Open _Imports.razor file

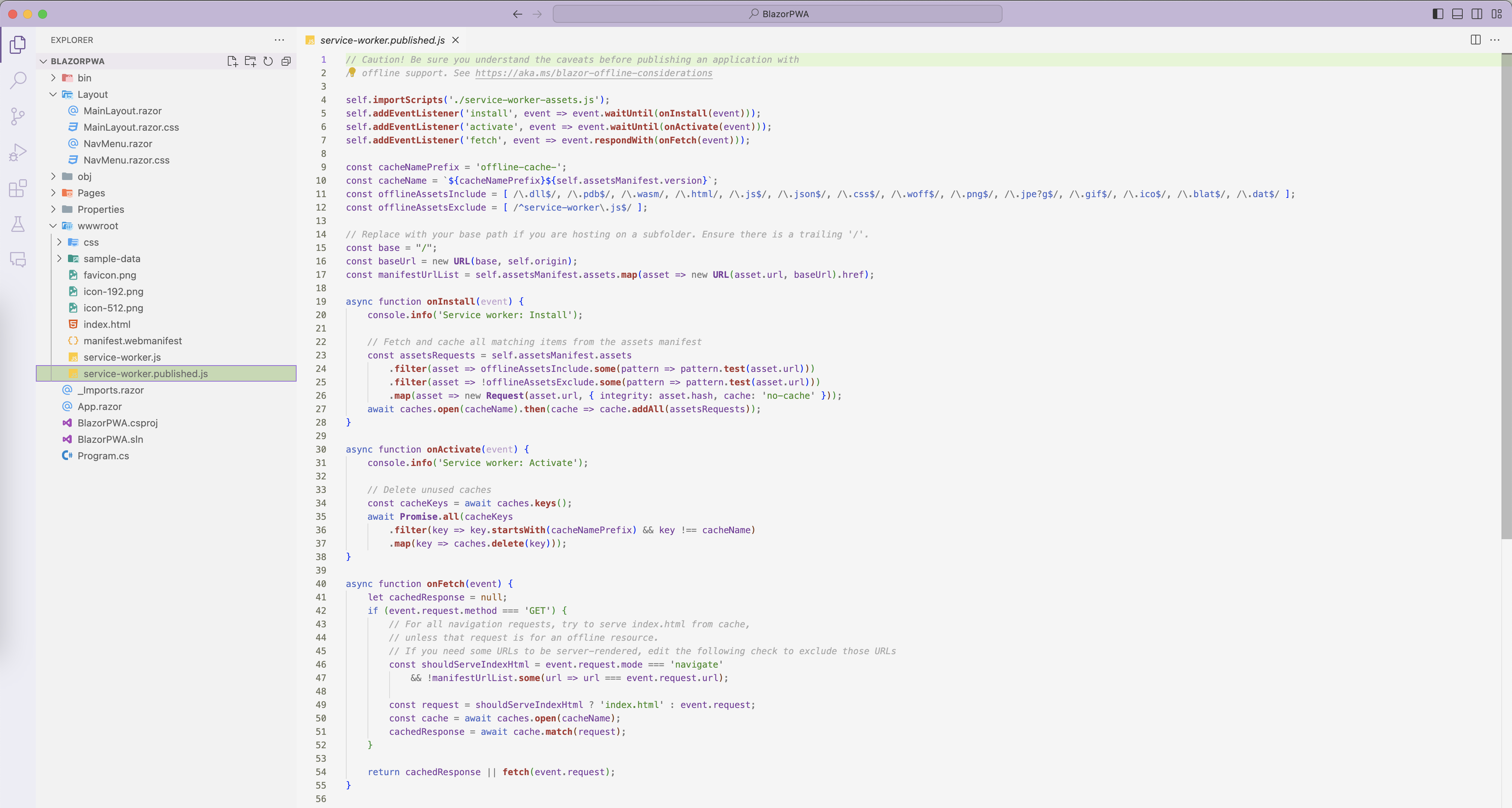click(166, 389)
